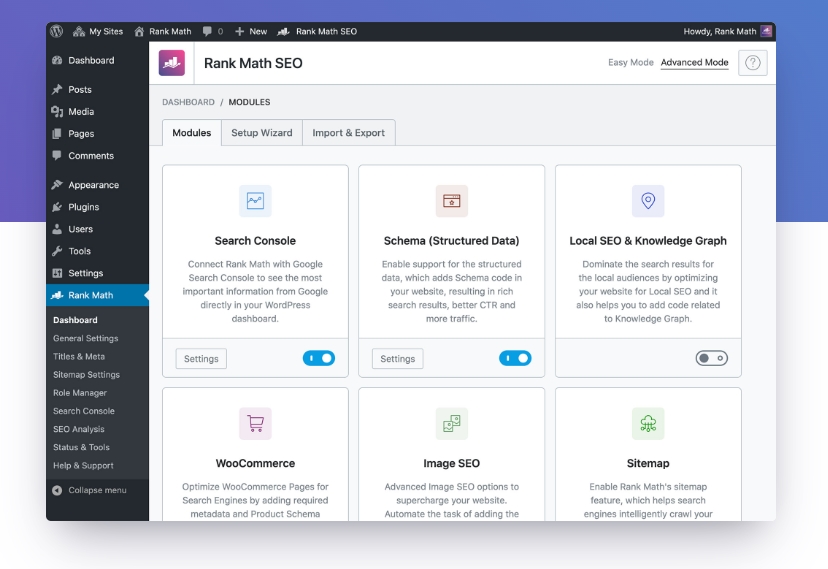Disable the Search Console module toggle
The width and height of the screenshot is (828, 569).
[x=319, y=358]
